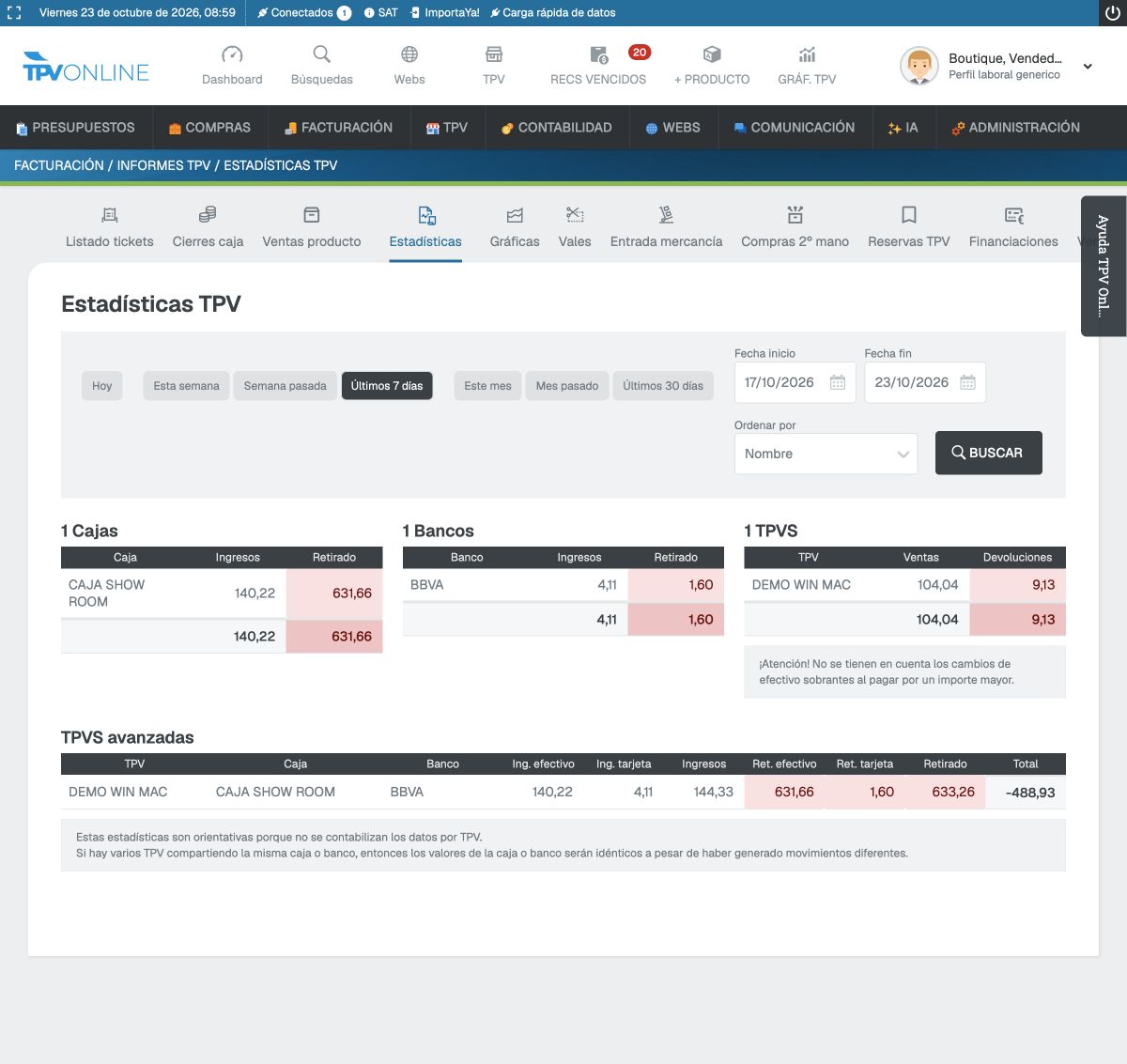Open Búsquedas magnifier icon
Viewport: 1127px width, 1064px height.
(322, 54)
